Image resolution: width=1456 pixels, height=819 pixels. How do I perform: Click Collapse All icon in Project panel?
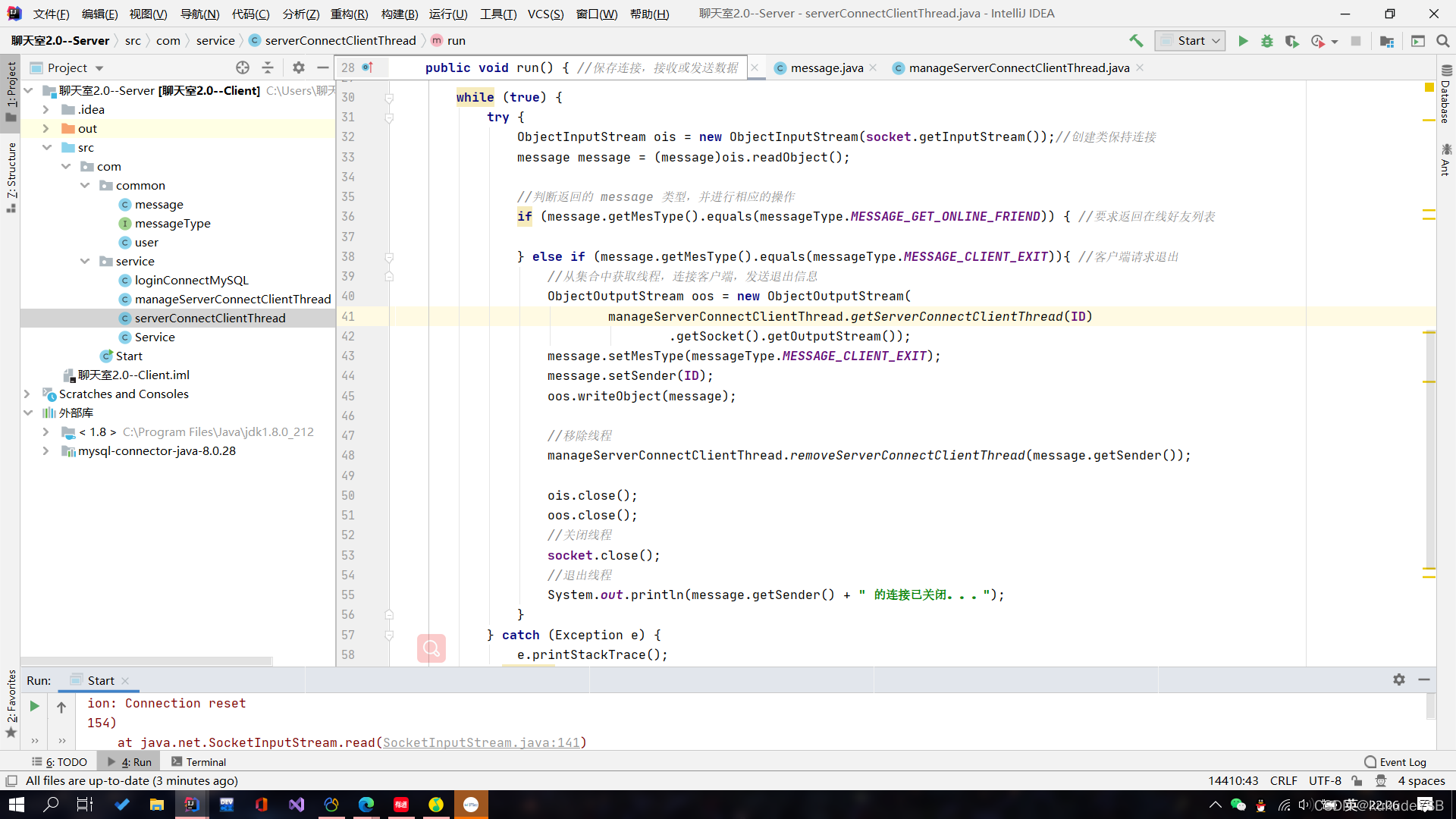click(268, 67)
